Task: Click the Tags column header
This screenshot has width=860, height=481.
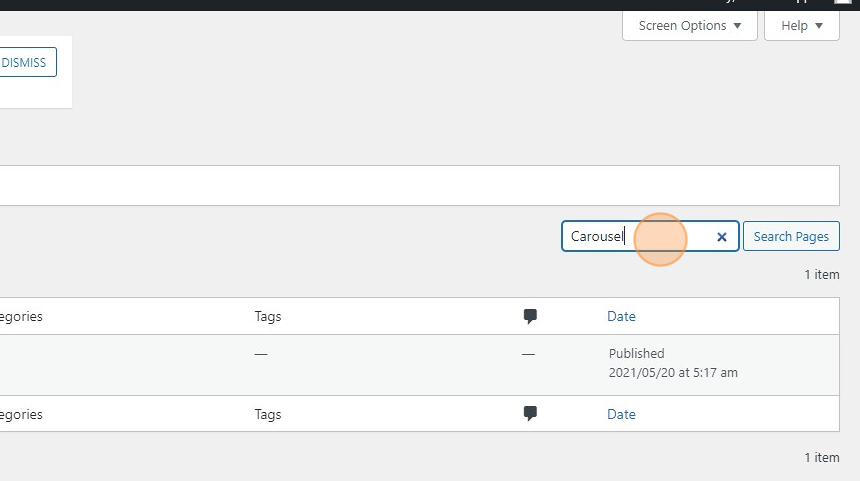Action: (x=268, y=316)
